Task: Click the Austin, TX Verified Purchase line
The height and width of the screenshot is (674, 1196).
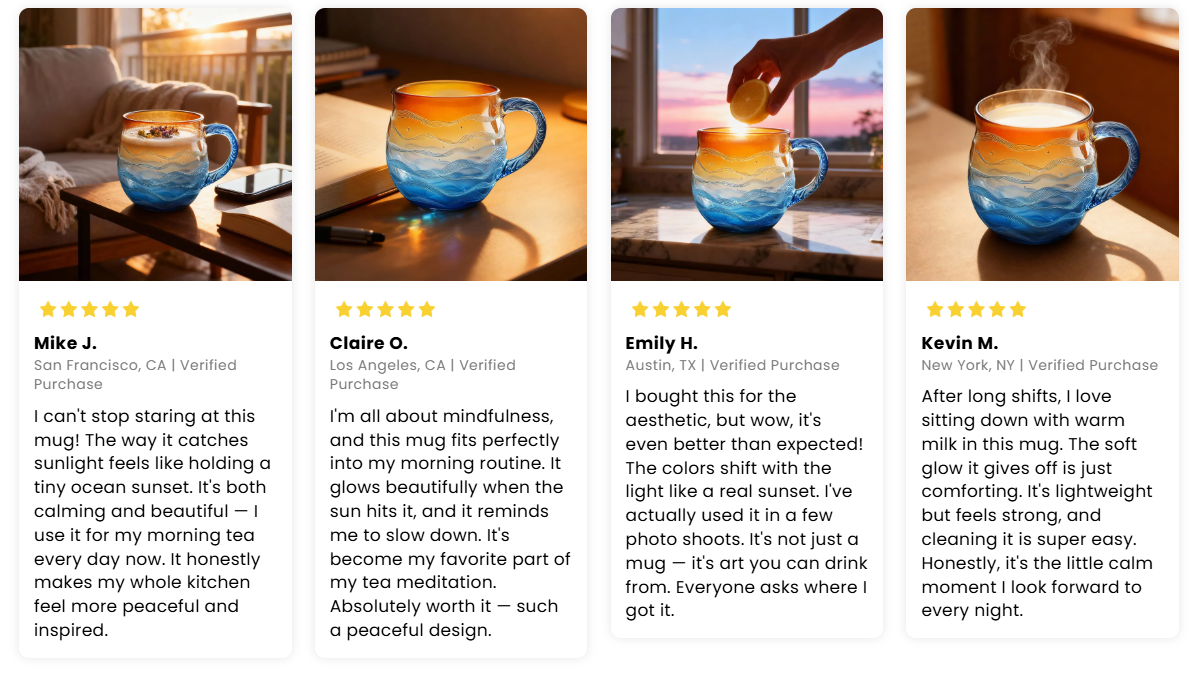Action: click(732, 365)
